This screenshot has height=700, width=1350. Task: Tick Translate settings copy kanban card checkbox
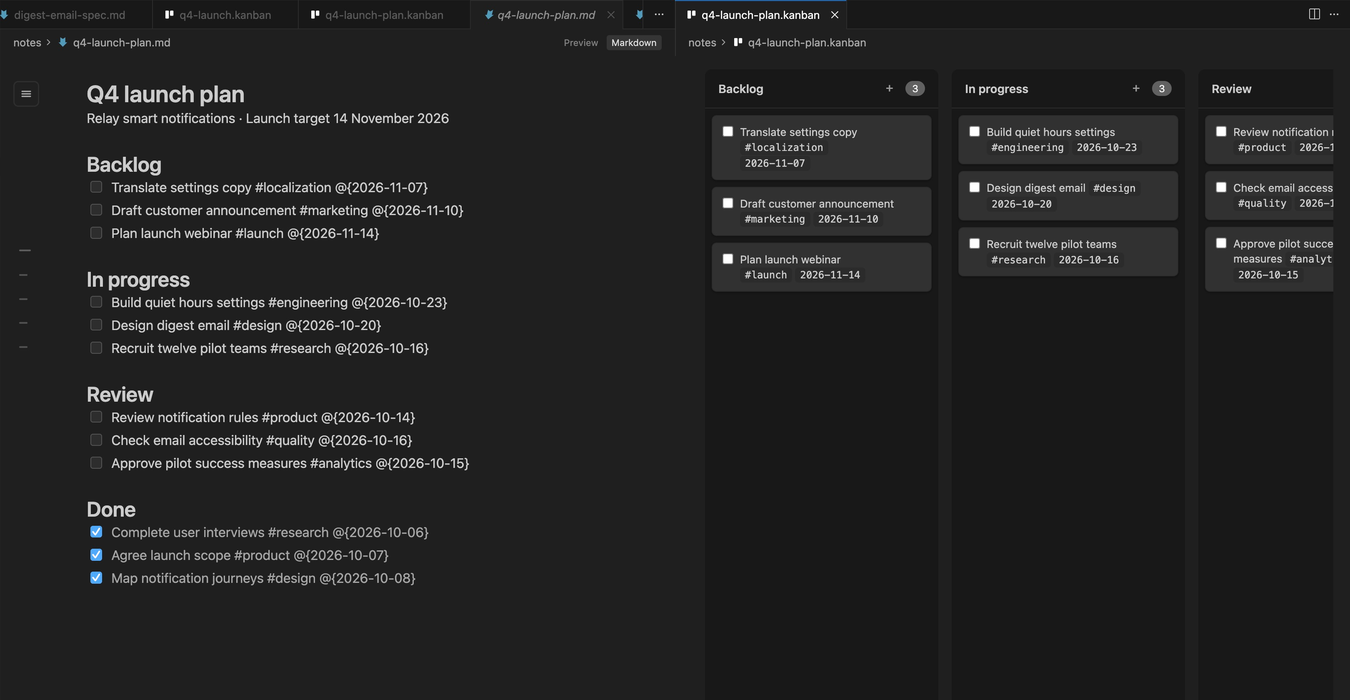coord(728,131)
